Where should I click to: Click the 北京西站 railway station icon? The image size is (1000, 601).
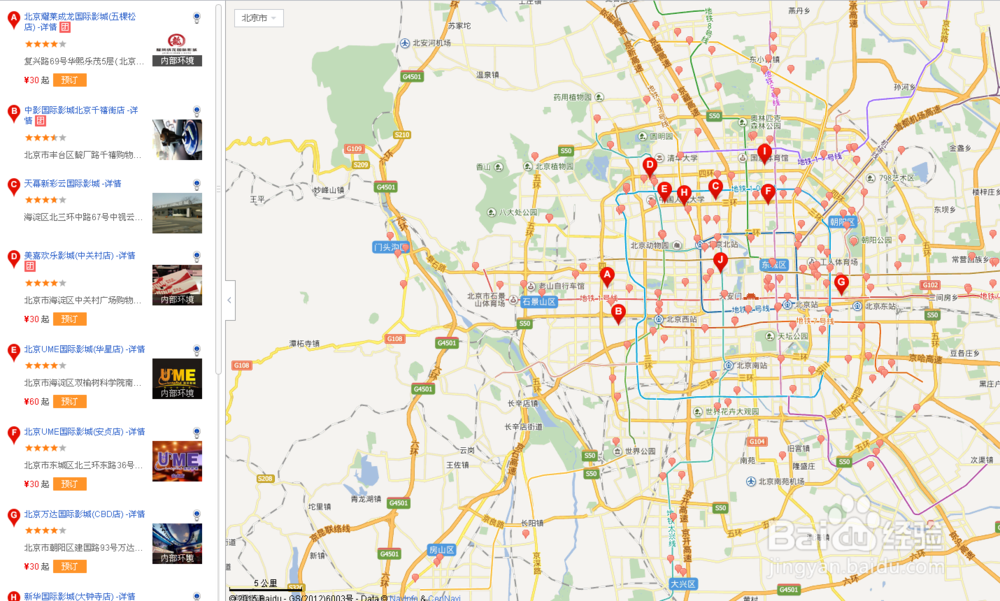659,319
